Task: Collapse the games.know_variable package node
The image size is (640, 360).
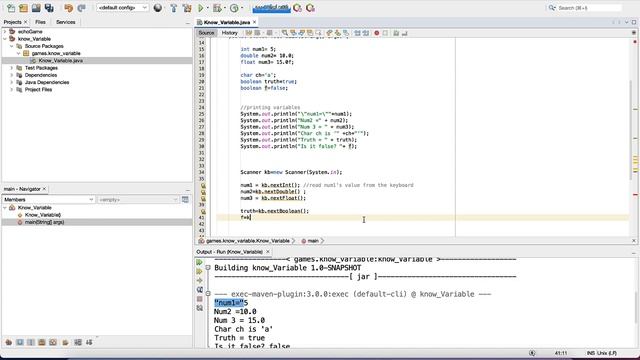Action: pos(19,53)
